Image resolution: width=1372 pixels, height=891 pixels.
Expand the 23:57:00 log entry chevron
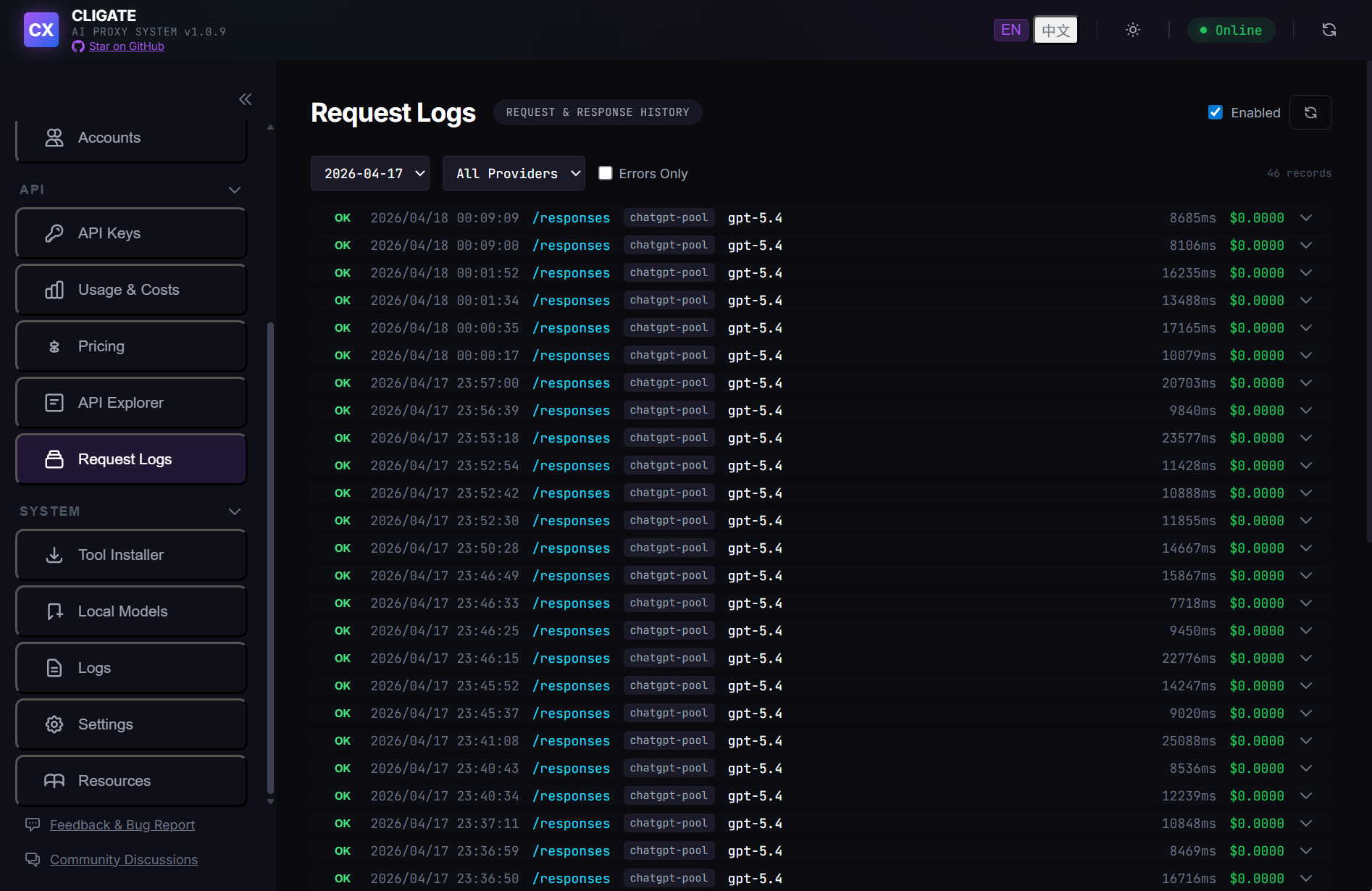pyautogui.click(x=1306, y=383)
